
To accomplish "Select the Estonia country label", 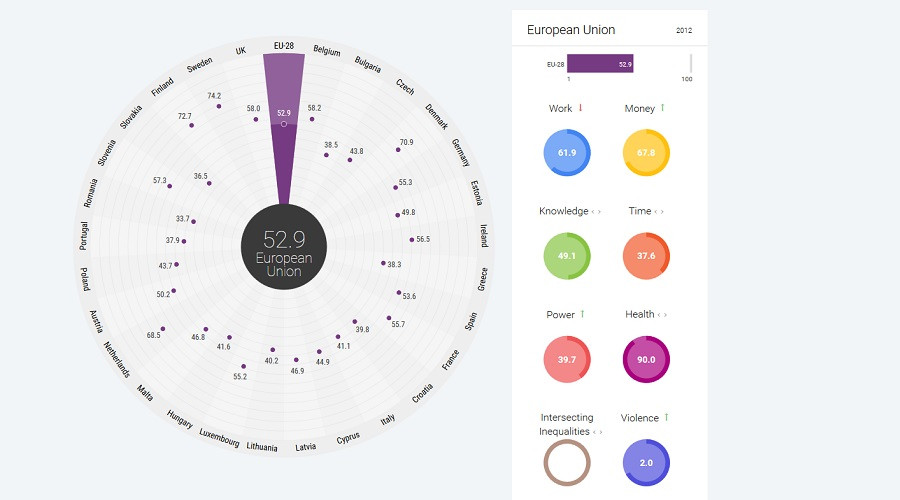I will [x=476, y=193].
